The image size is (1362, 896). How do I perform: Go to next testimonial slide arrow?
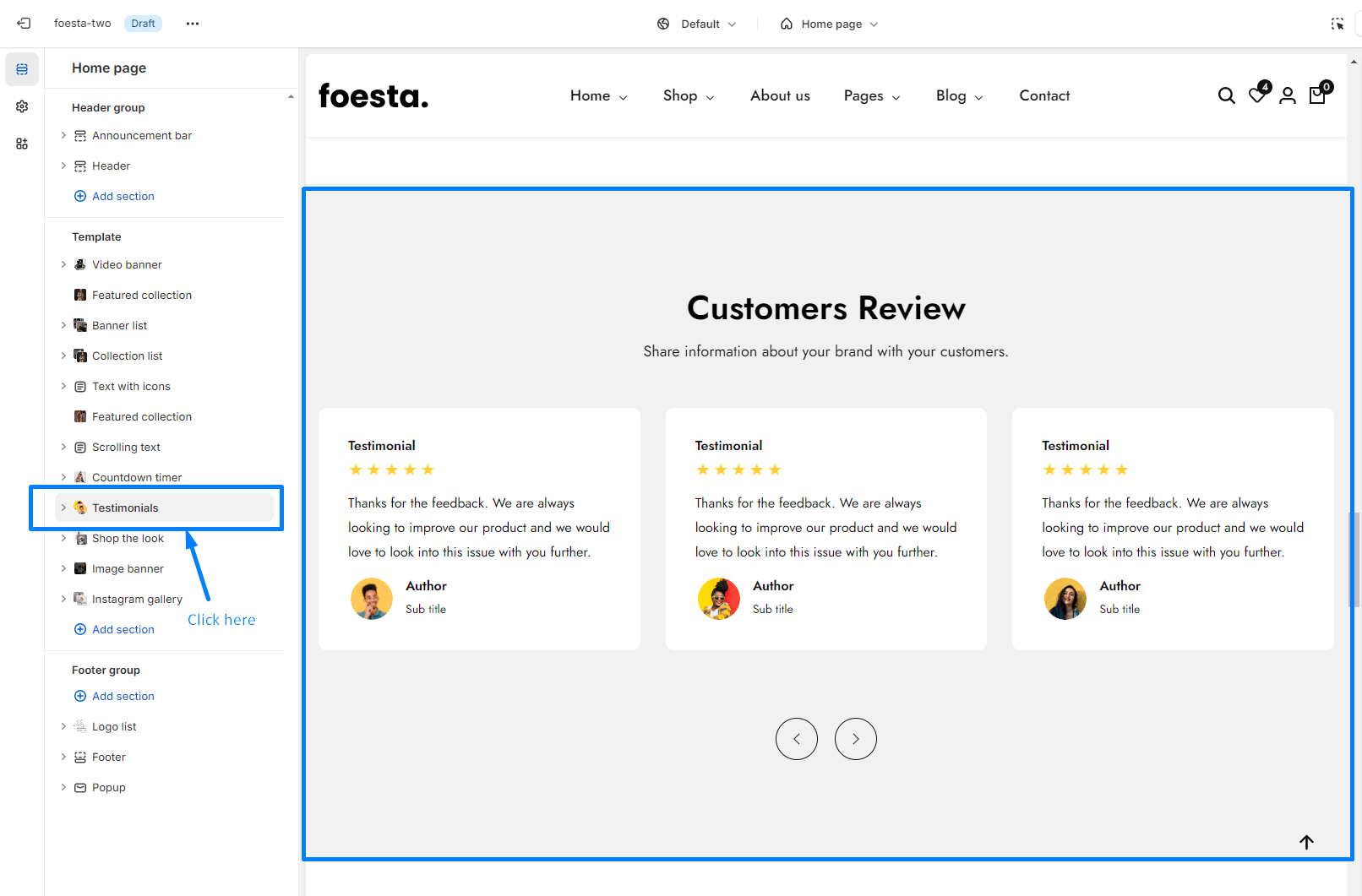[x=855, y=739]
